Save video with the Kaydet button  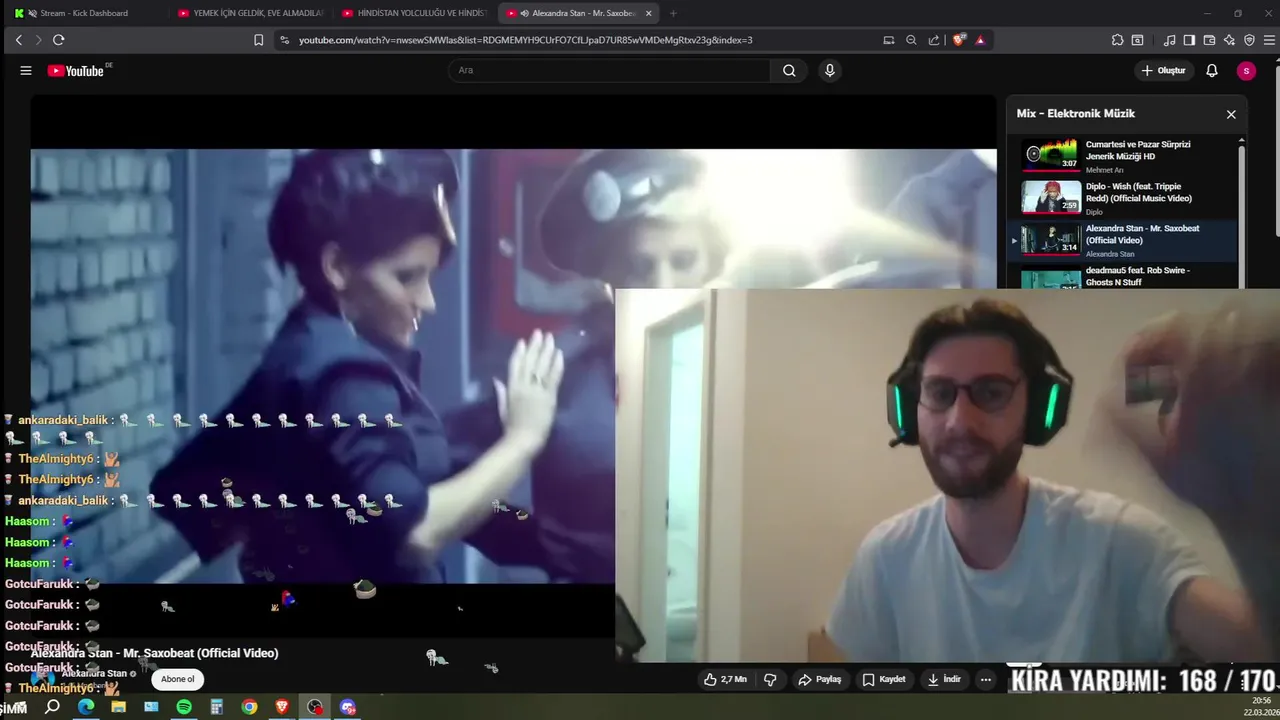click(884, 679)
